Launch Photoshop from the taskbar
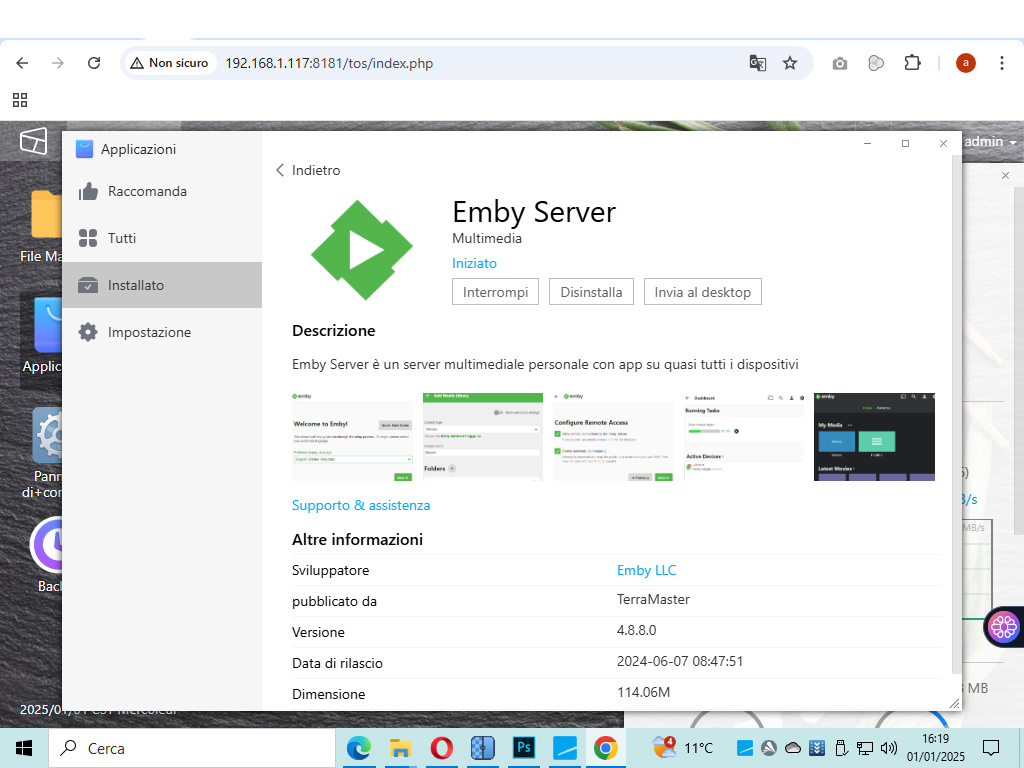This screenshot has height=768, width=1024. click(x=523, y=747)
